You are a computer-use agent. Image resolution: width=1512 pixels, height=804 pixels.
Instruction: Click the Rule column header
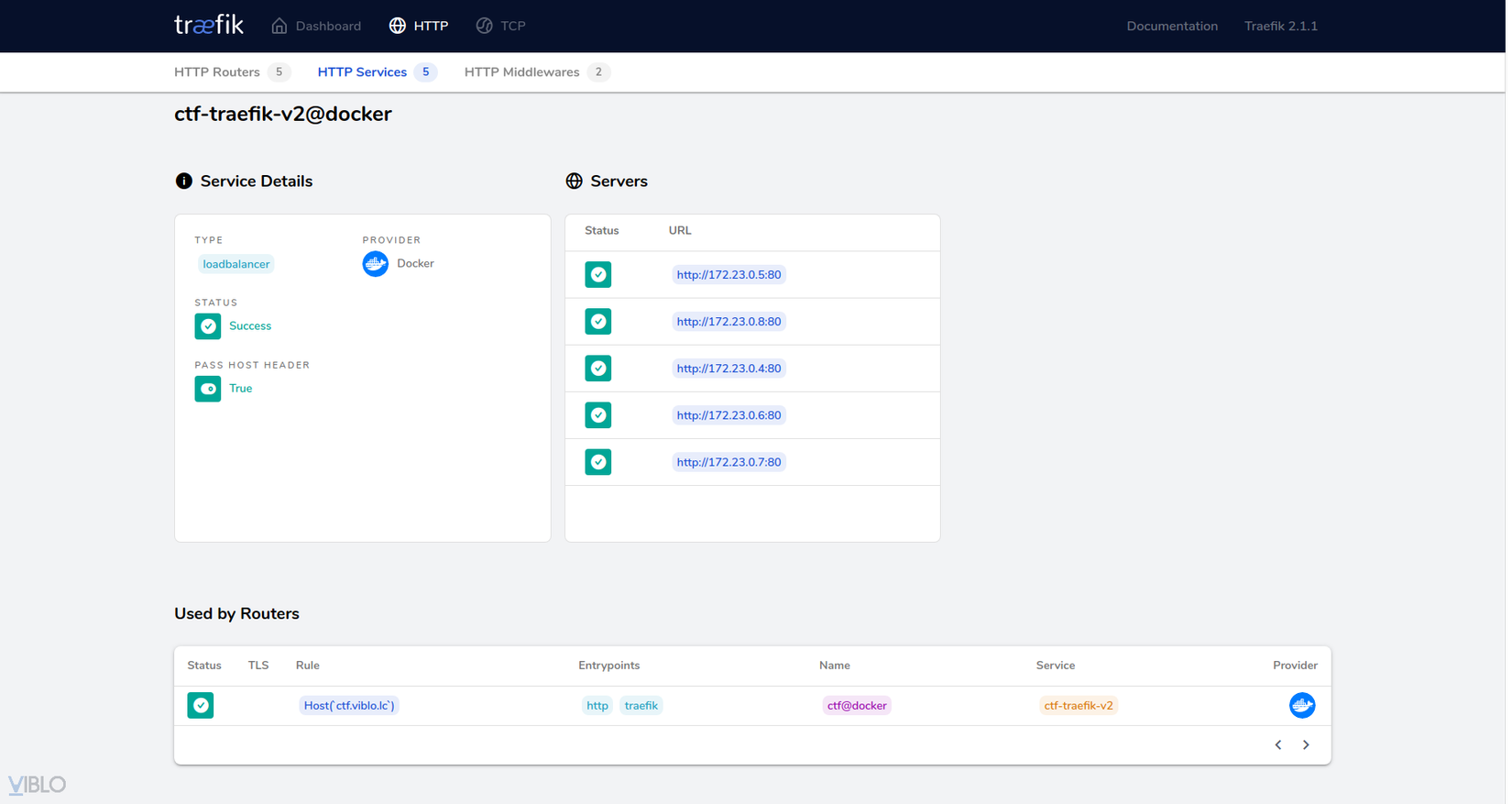[308, 666]
